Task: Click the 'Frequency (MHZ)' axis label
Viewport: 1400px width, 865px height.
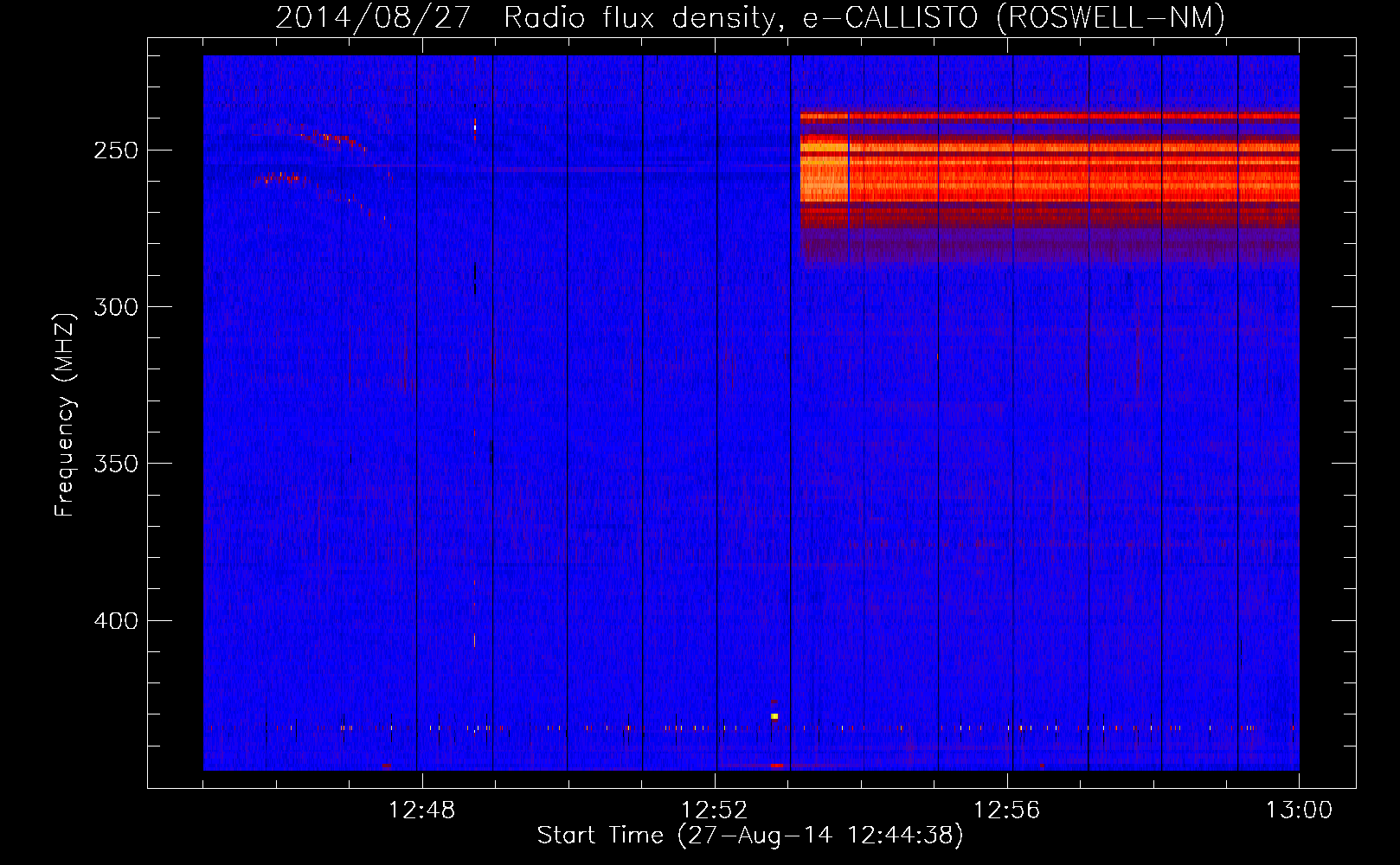Action: 65,414
